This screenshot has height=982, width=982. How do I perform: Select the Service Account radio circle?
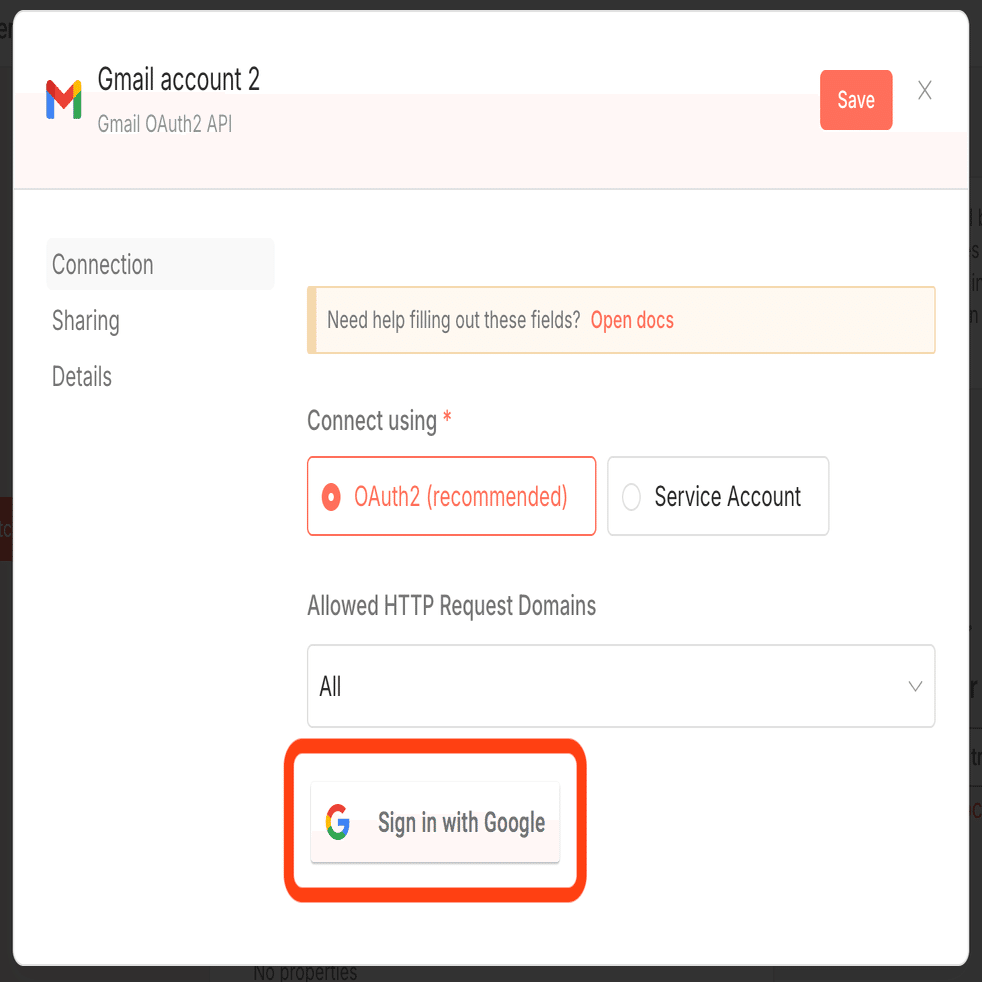(631, 497)
